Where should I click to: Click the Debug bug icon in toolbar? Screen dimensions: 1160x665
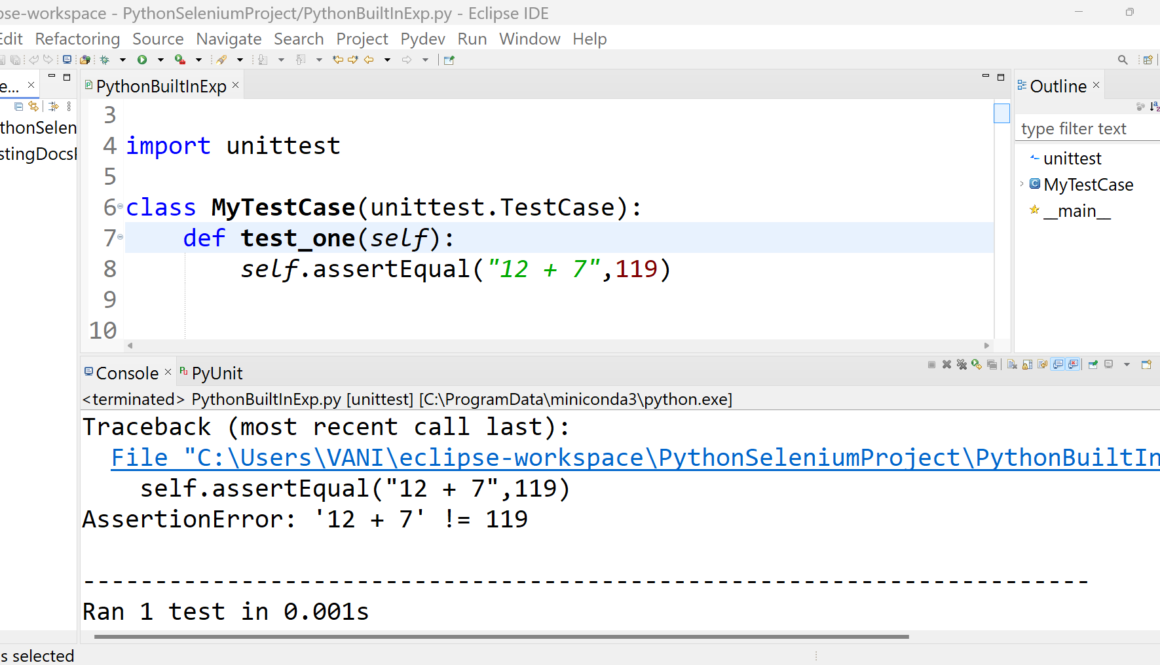point(105,60)
